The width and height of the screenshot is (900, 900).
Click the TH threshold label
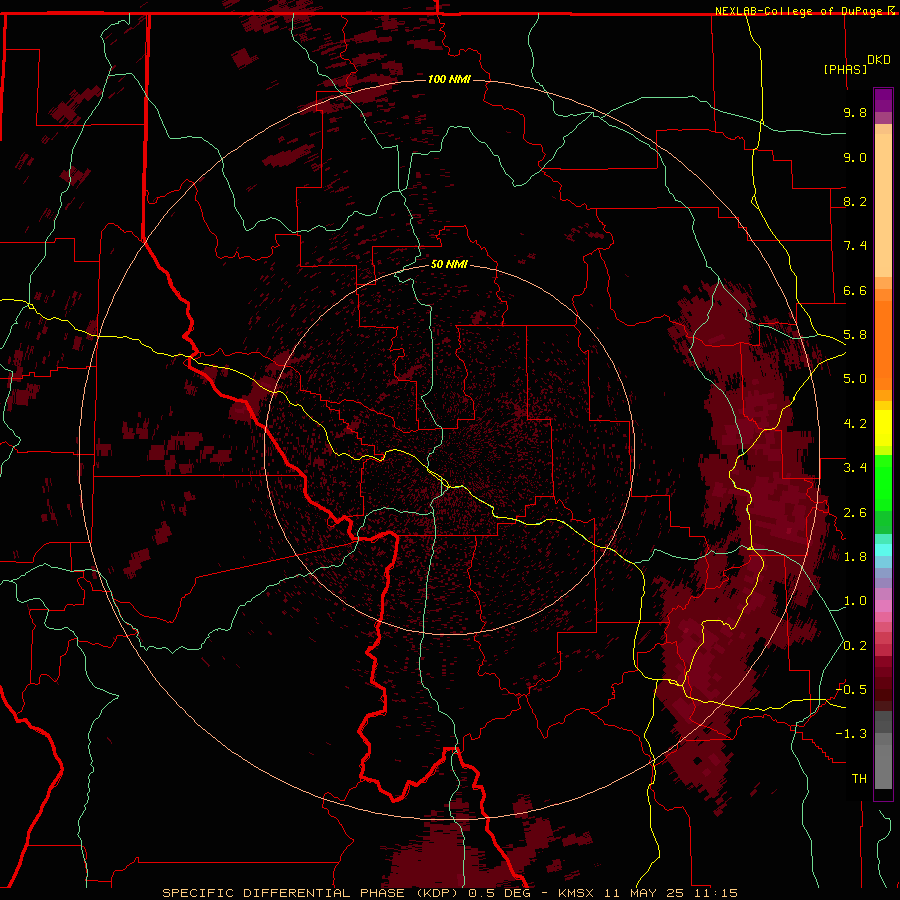pos(859,779)
